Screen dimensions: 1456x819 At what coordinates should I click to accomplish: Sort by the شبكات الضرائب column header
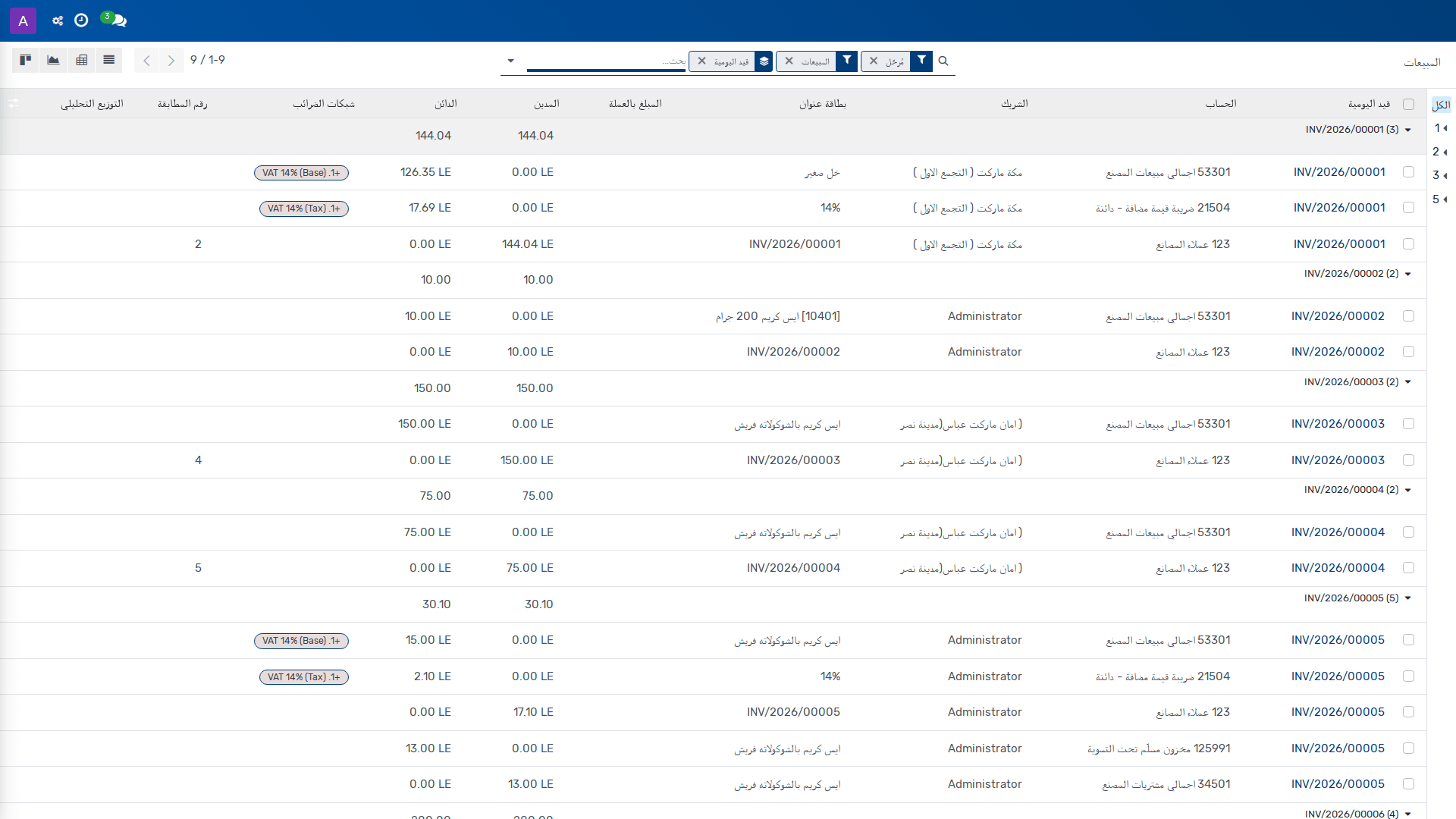[324, 104]
